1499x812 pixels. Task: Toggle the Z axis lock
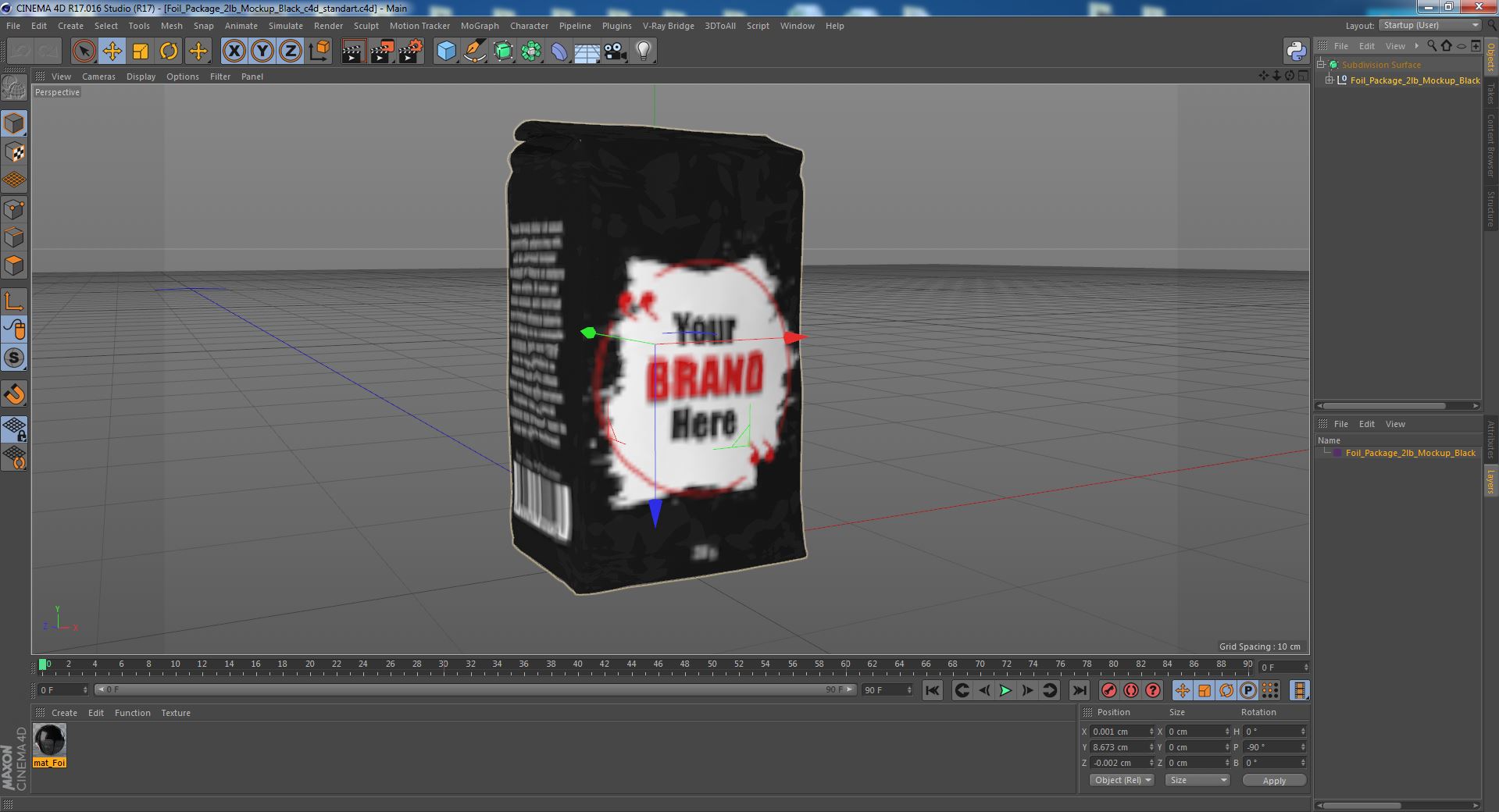(291, 52)
